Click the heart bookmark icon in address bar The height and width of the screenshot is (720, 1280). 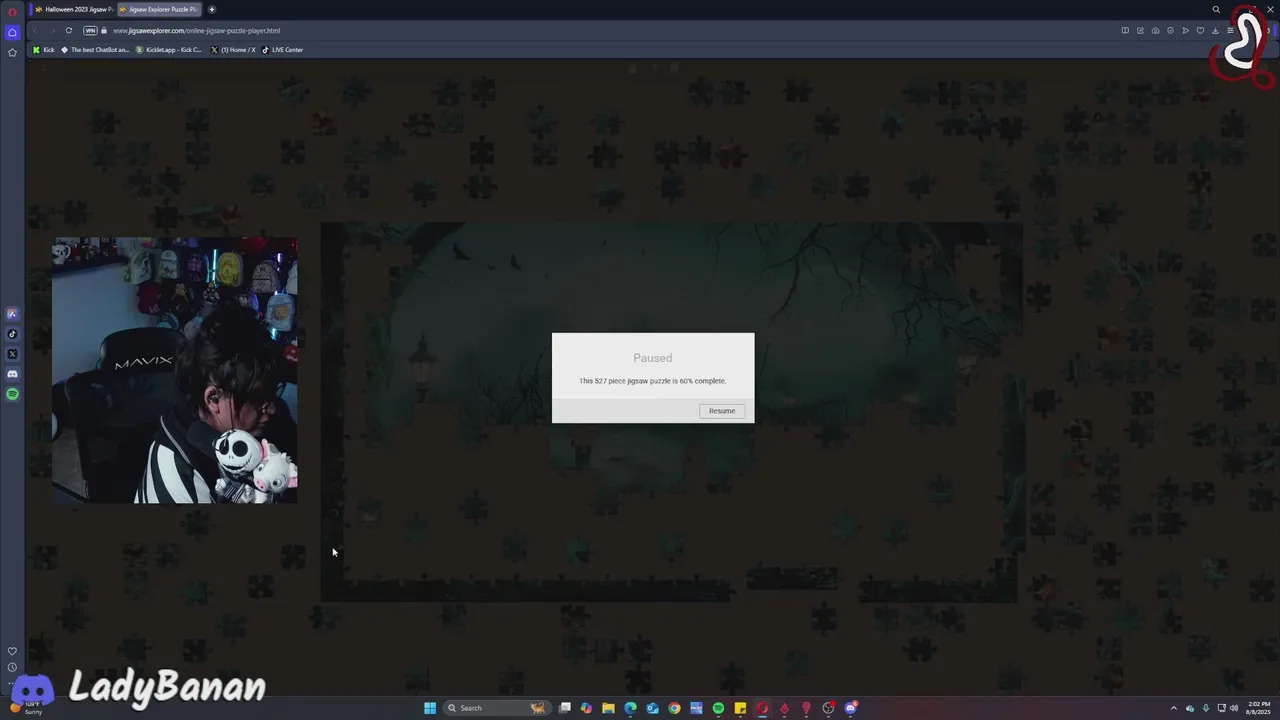click(1200, 30)
